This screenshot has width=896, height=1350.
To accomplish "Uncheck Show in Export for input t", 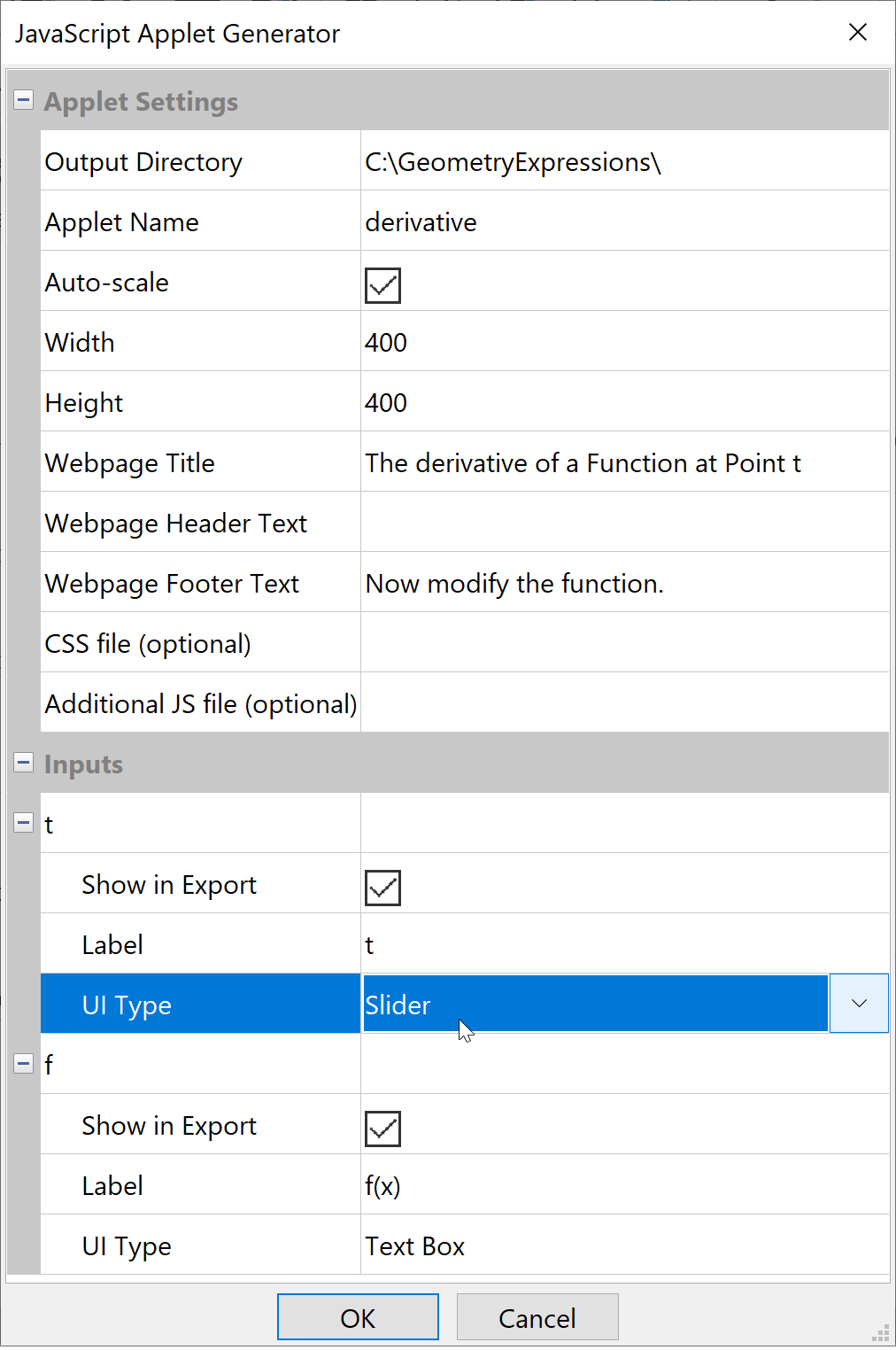I will pyautogui.click(x=382, y=887).
